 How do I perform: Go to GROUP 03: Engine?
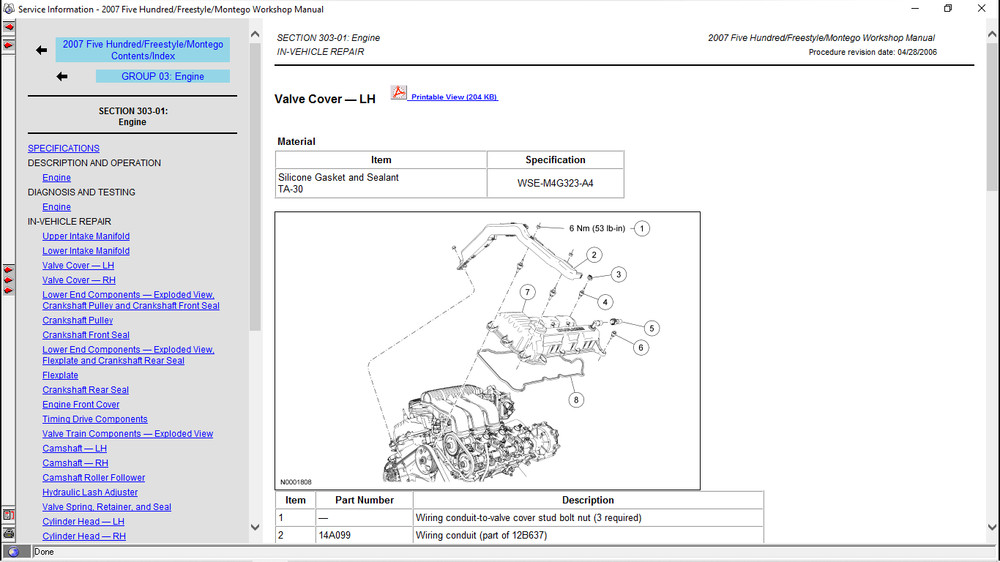[163, 77]
